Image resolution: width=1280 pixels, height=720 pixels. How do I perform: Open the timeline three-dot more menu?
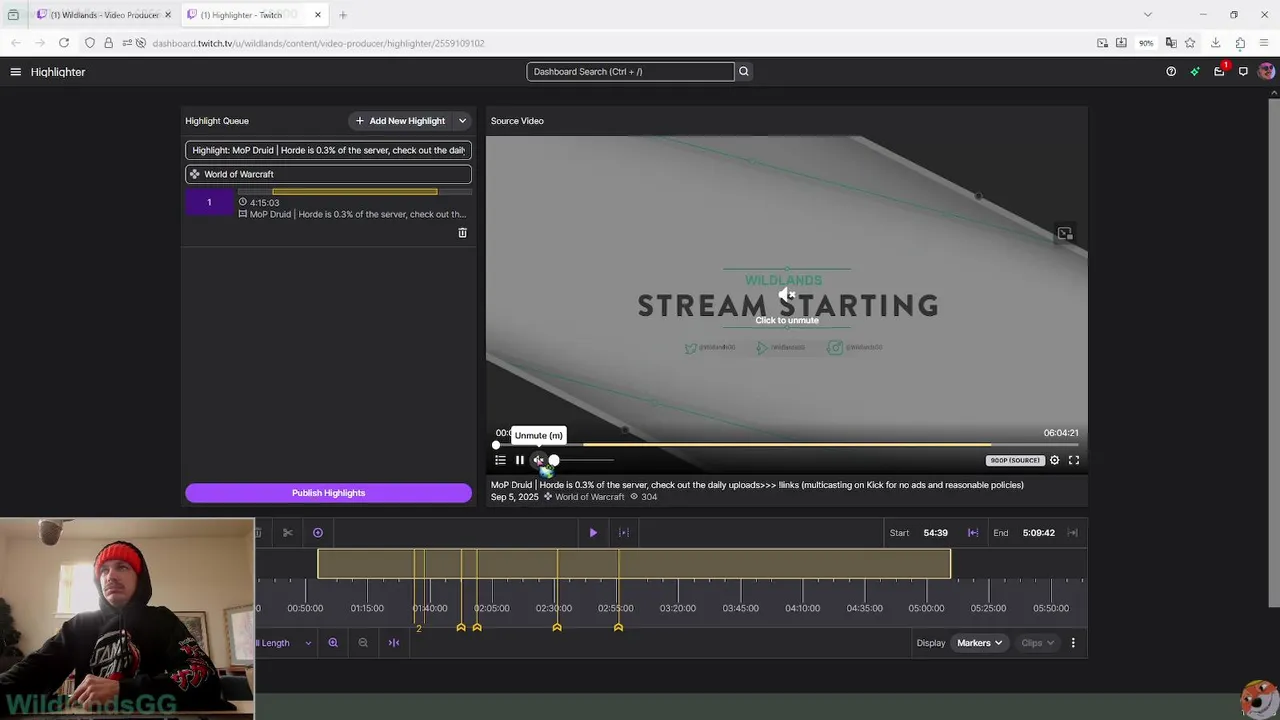tap(1073, 643)
